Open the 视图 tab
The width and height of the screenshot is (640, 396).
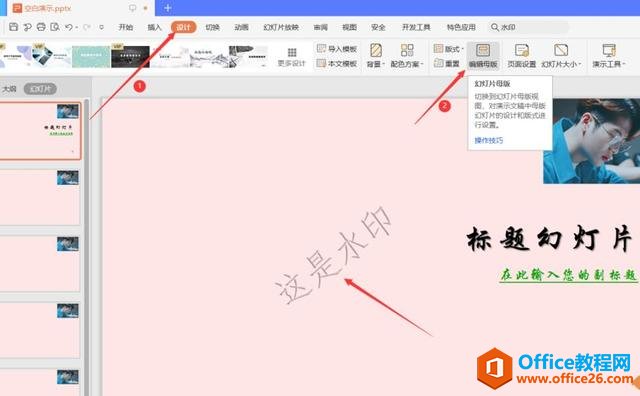coord(349,27)
